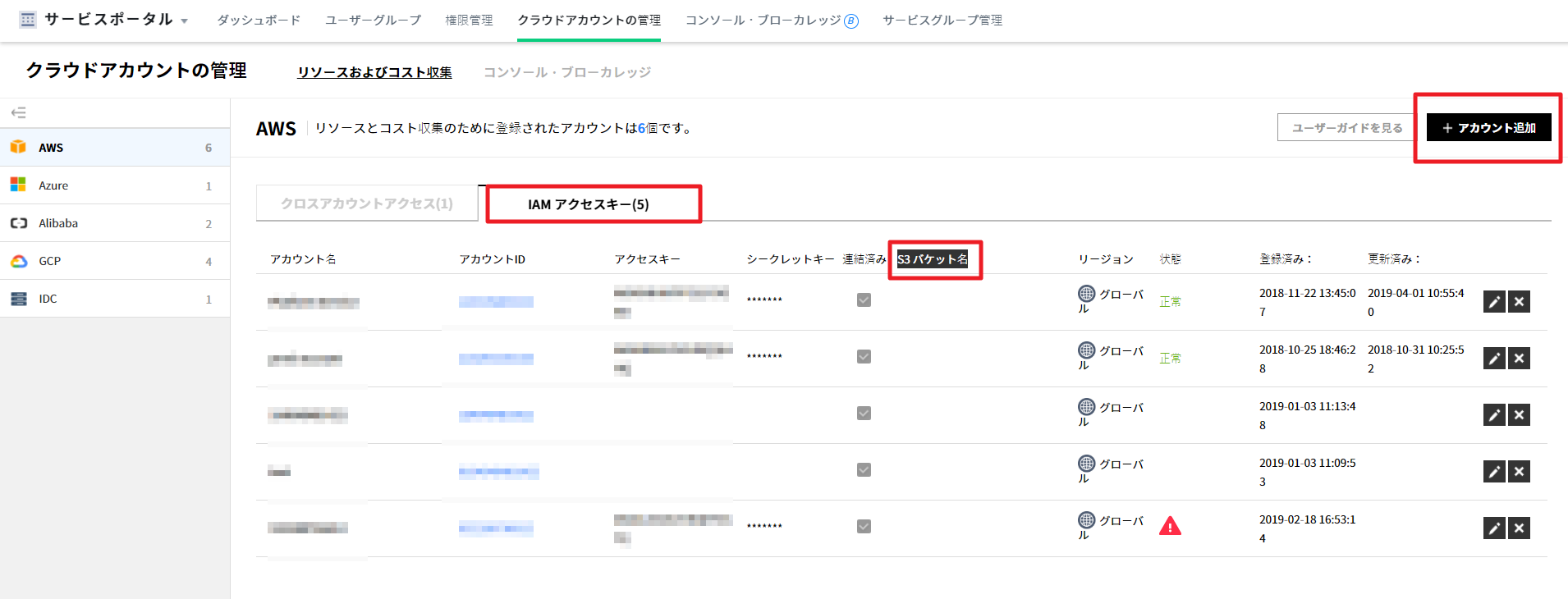
Task: Delete the last account row with X icon
Action: (1519, 528)
